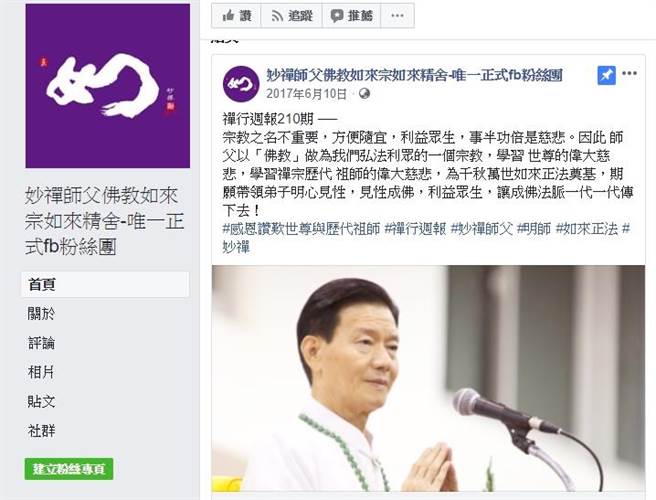Click the blue pinned post icon

coord(606,76)
